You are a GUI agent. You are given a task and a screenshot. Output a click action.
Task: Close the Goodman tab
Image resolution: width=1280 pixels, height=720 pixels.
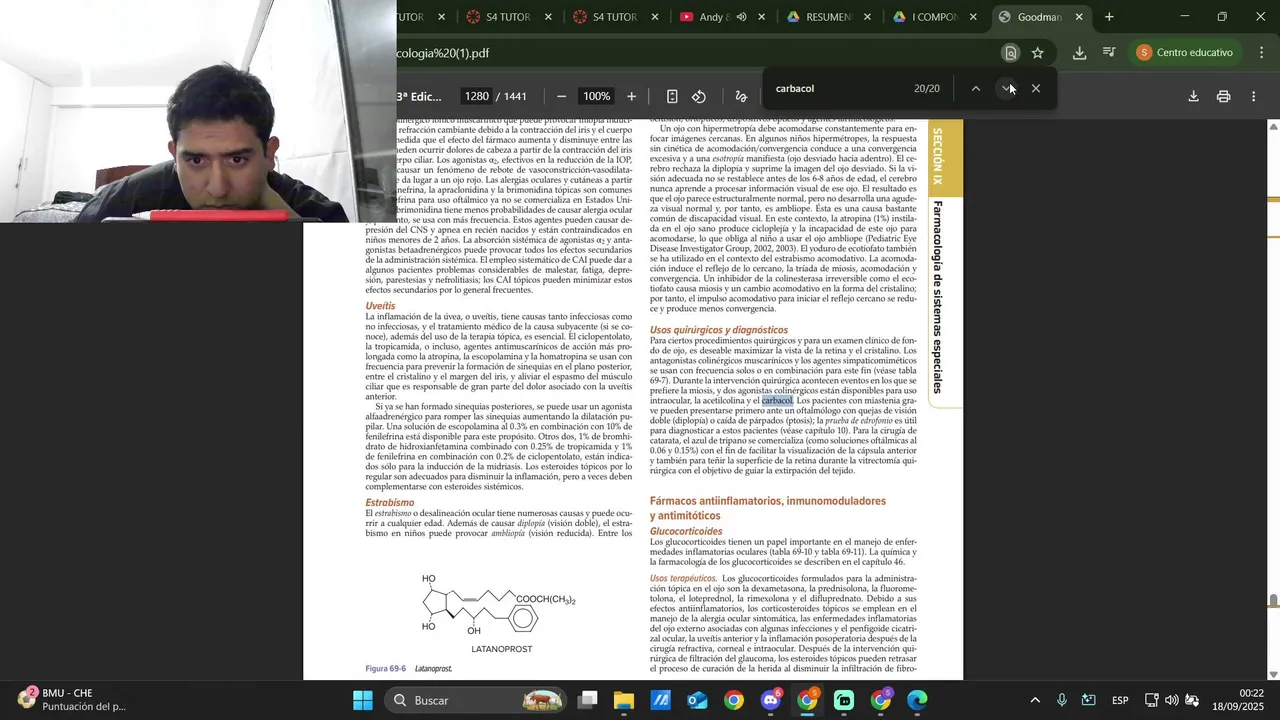pos(1079,17)
